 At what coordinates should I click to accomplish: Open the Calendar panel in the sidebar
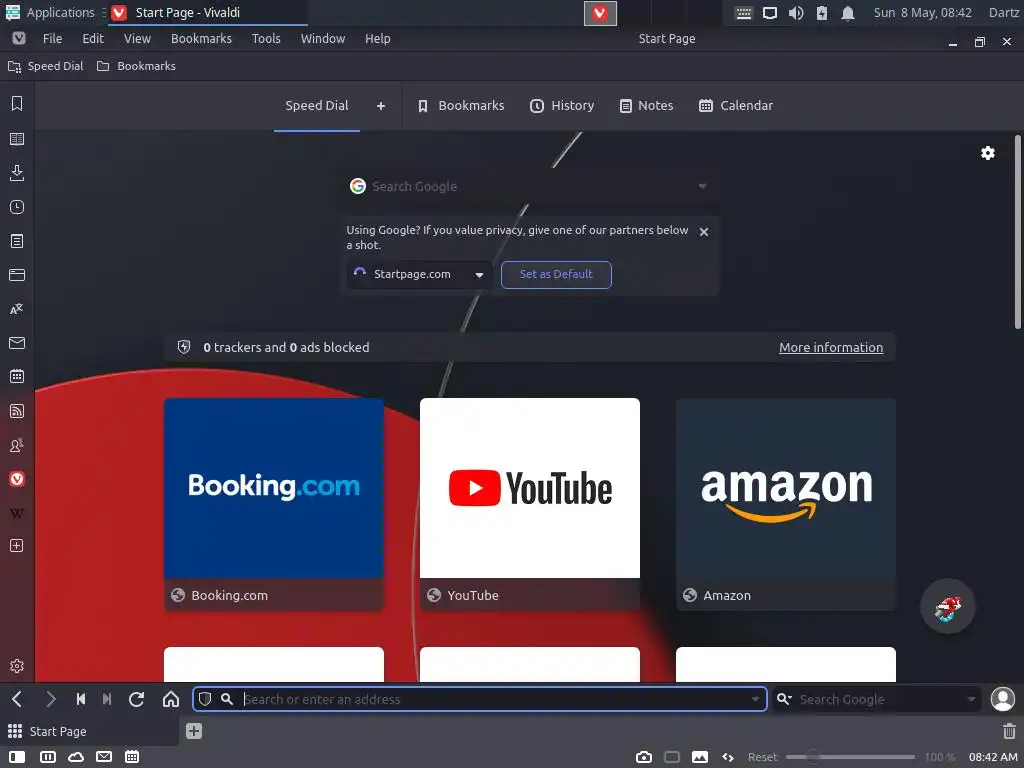pyautogui.click(x=17, y=377)
